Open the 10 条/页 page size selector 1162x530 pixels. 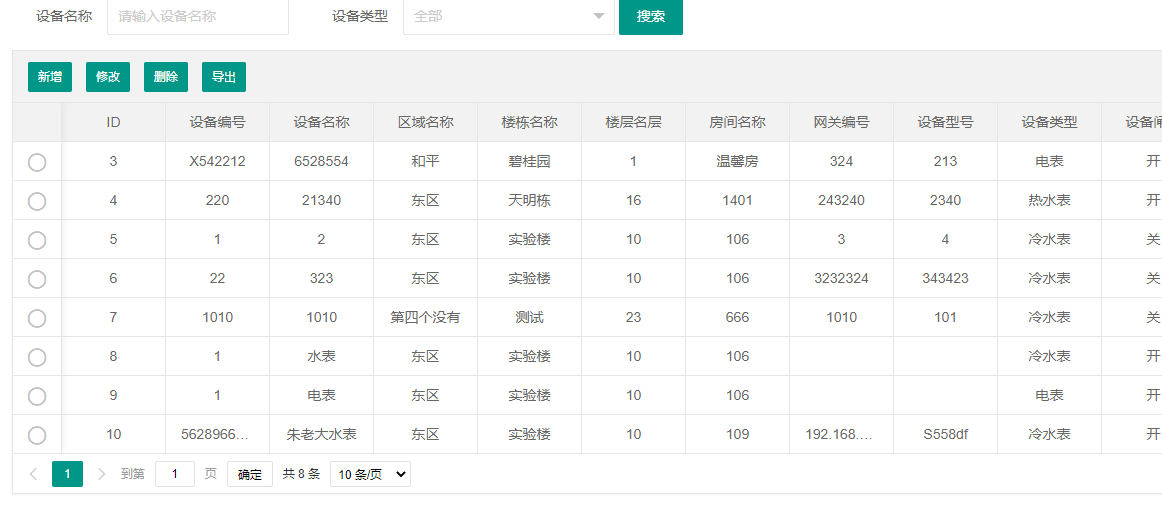[370, 474]
